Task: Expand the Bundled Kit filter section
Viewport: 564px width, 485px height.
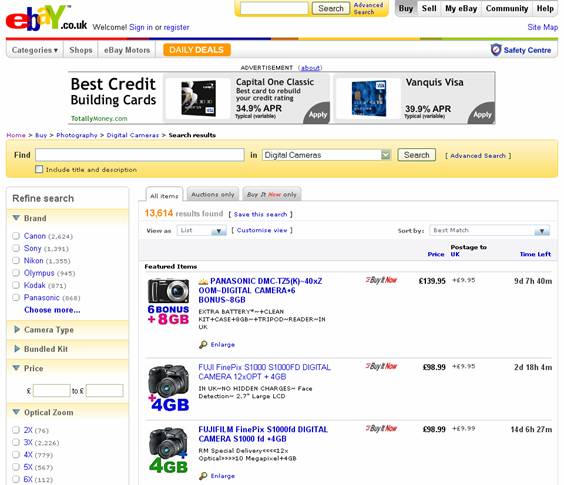Action: [x=17, y=349]
